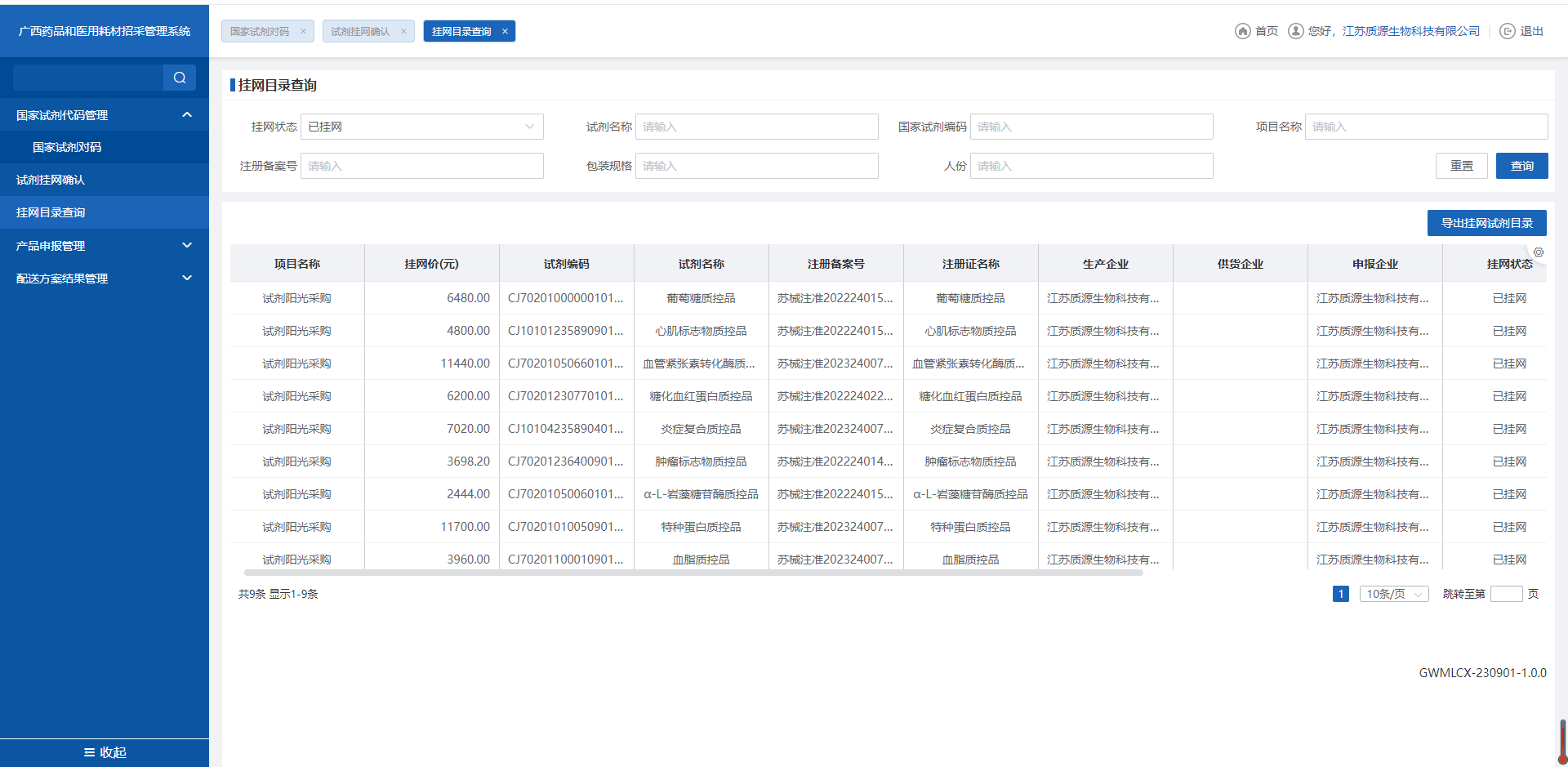This screenshot has width=1568, height=767.
Task: Click the 葡萄糖质控品 reagent name cell
Action: click(702, 298)
